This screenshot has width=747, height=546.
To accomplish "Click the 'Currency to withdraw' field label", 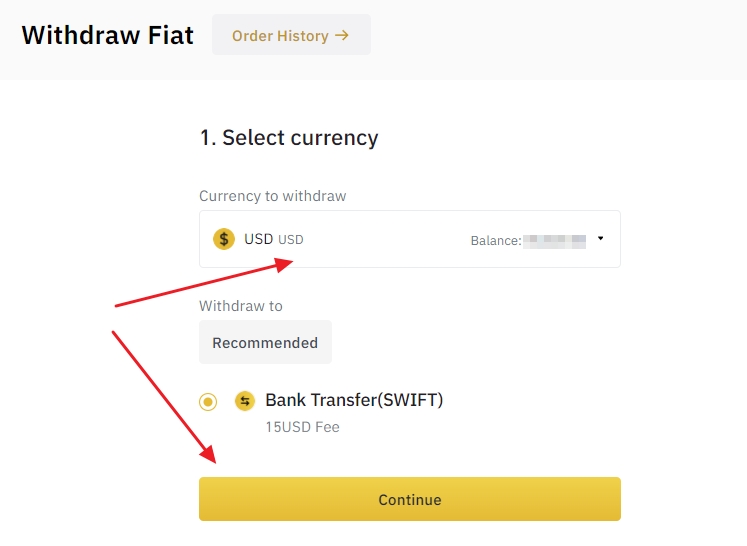I will click(x=272, y=196).
